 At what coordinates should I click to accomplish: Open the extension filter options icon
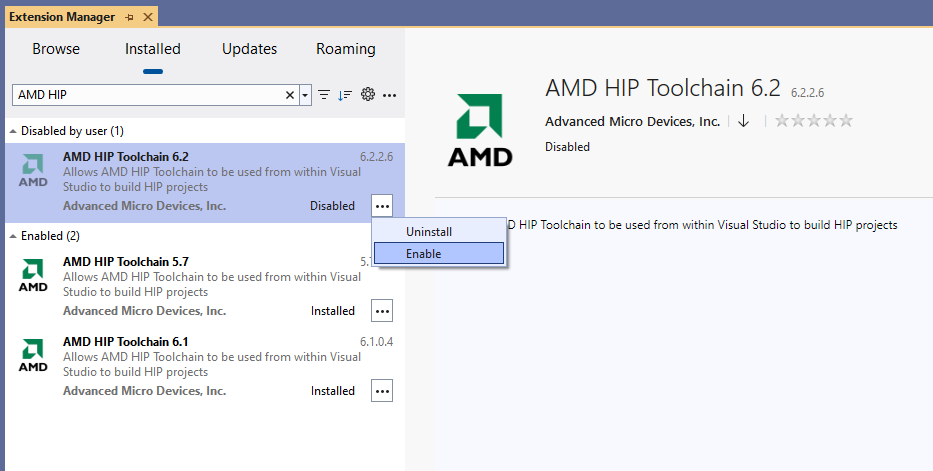[x=324, y=95]
